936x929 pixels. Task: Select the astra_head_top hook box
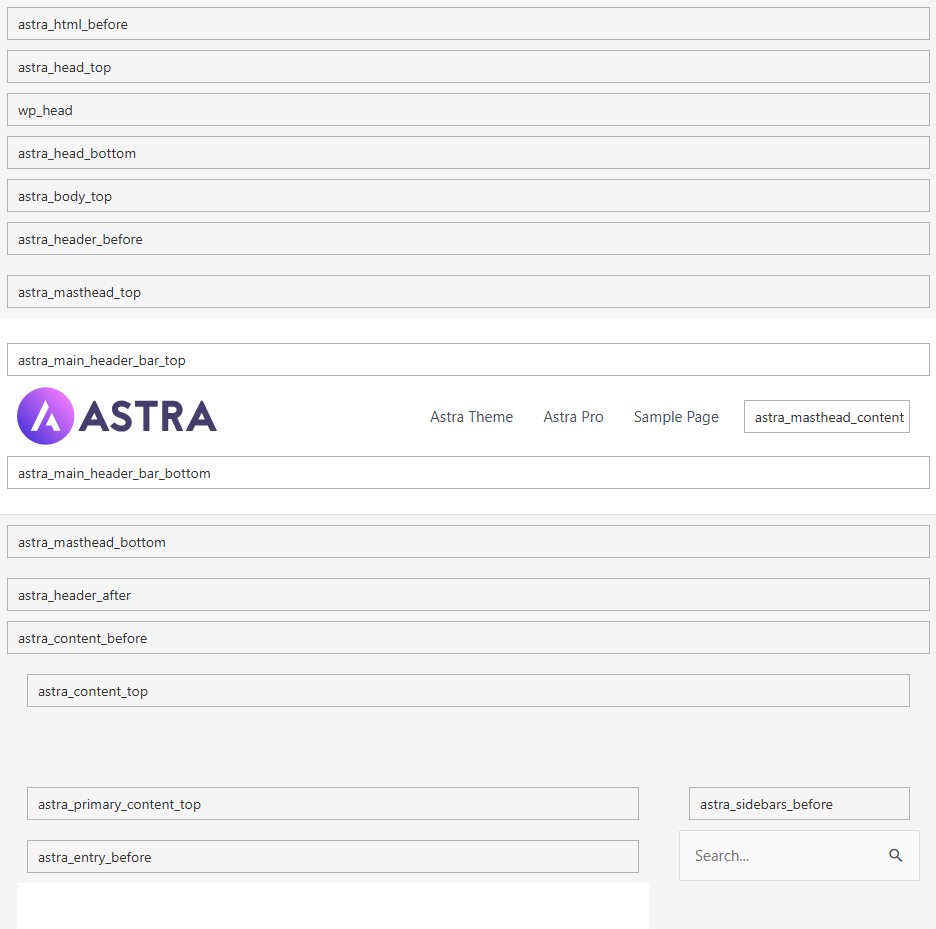pos(468,67)
